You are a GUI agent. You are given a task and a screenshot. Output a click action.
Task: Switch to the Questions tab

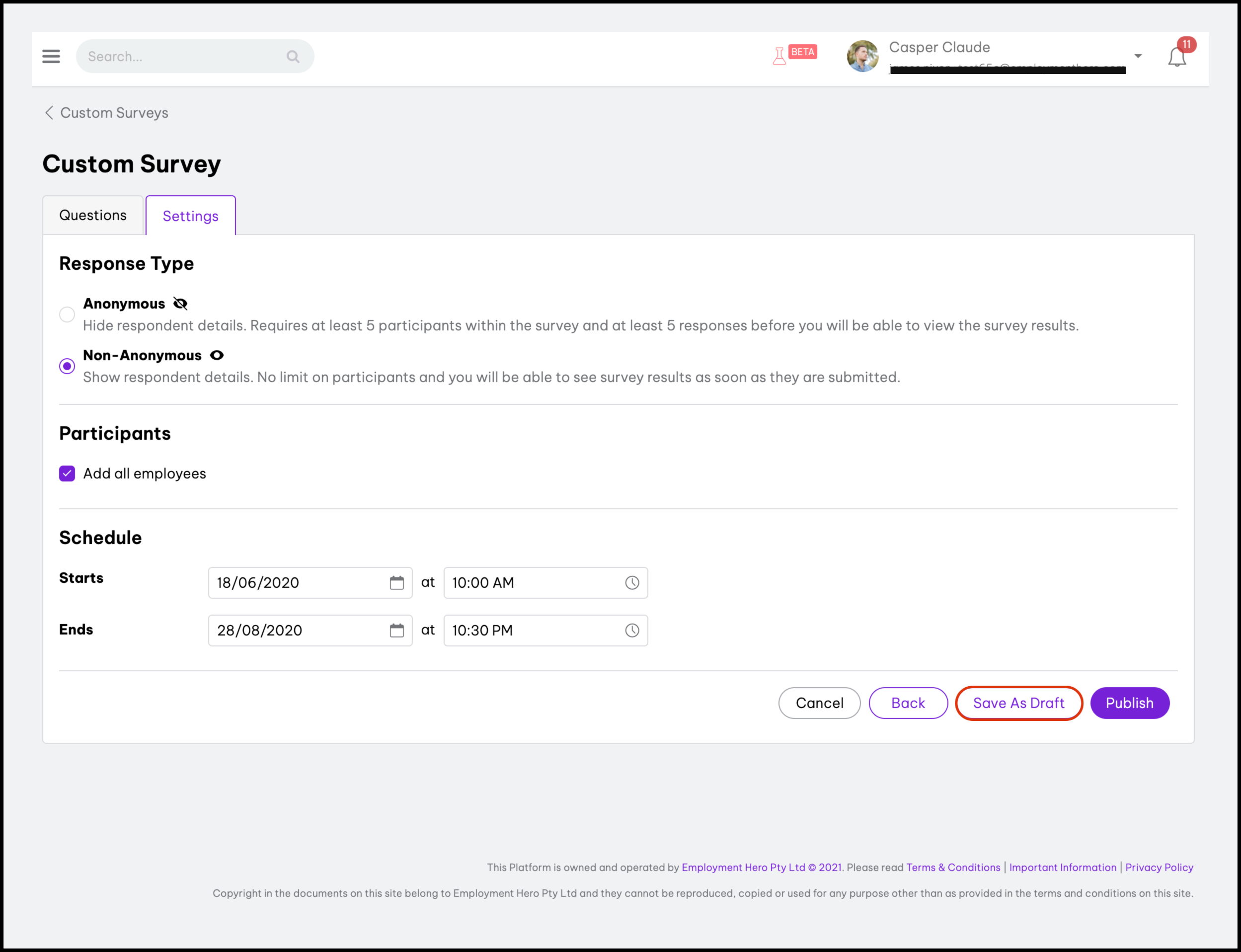[93, 215]
